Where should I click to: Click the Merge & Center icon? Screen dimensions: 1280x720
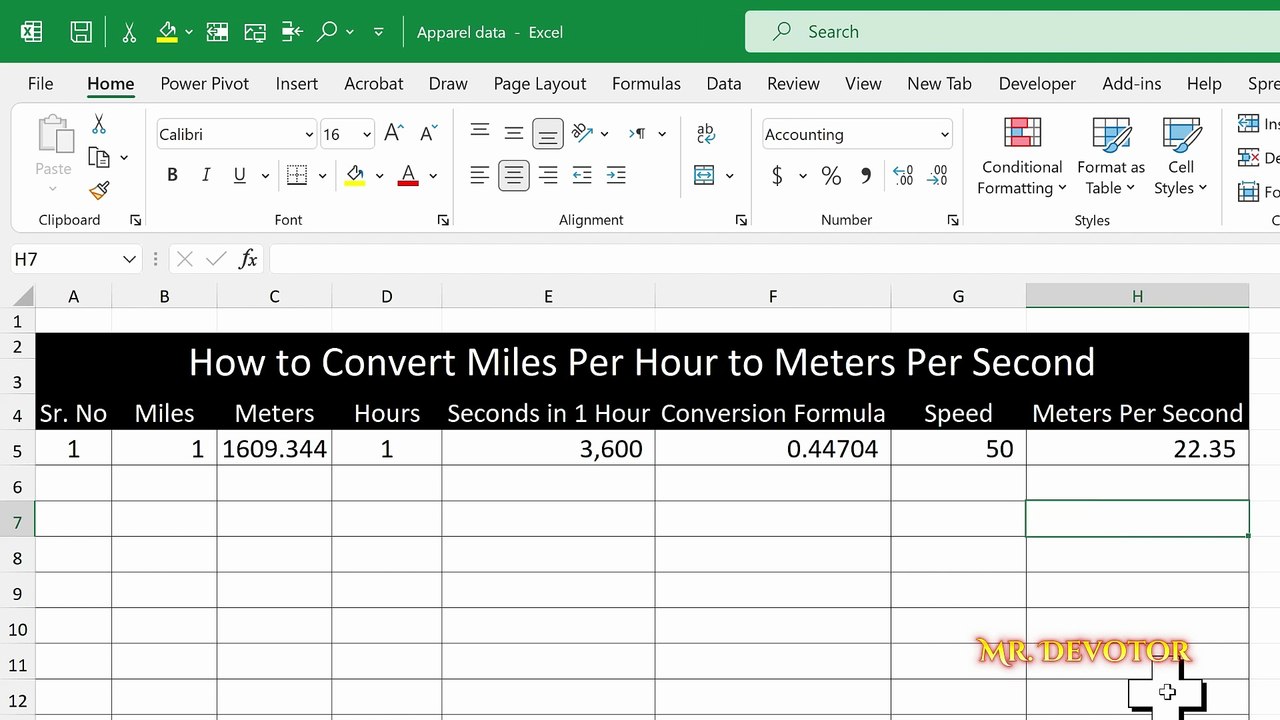point(705,176)
